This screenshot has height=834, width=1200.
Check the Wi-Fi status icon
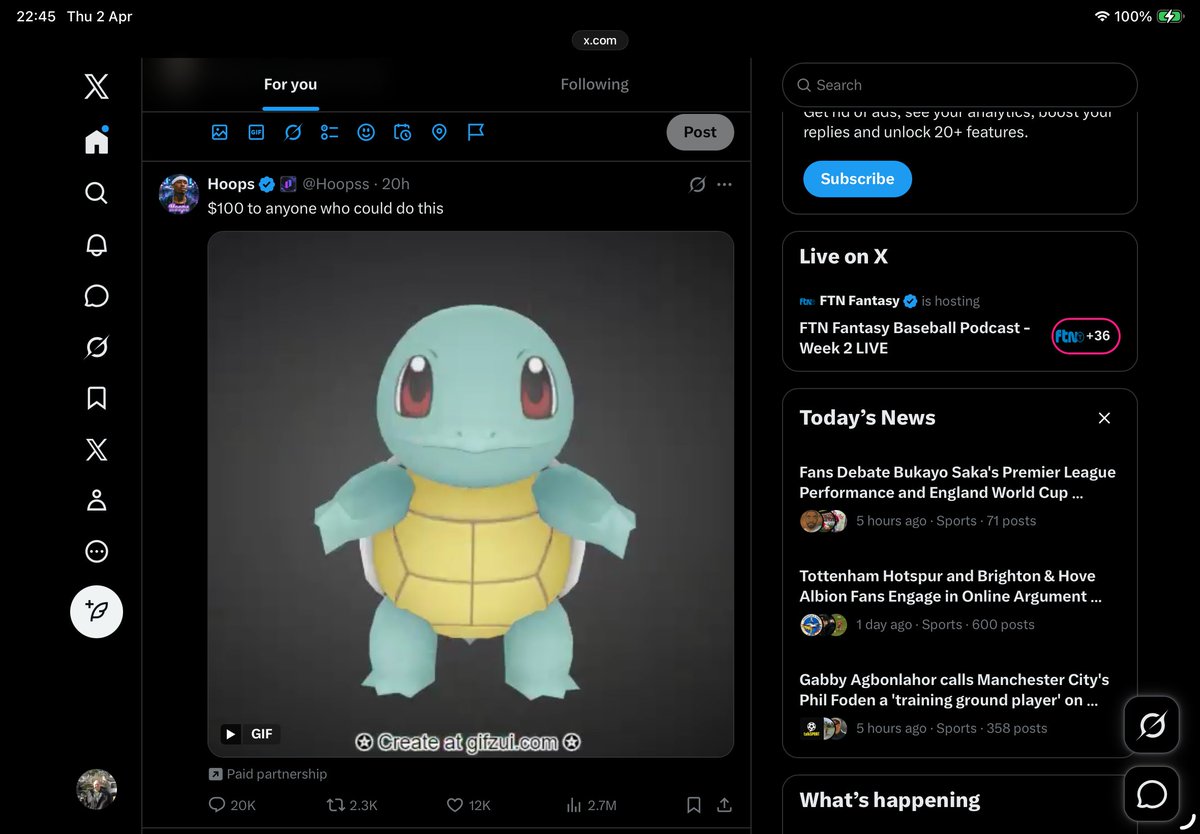pyautogui.click(x=1102, y=16)
